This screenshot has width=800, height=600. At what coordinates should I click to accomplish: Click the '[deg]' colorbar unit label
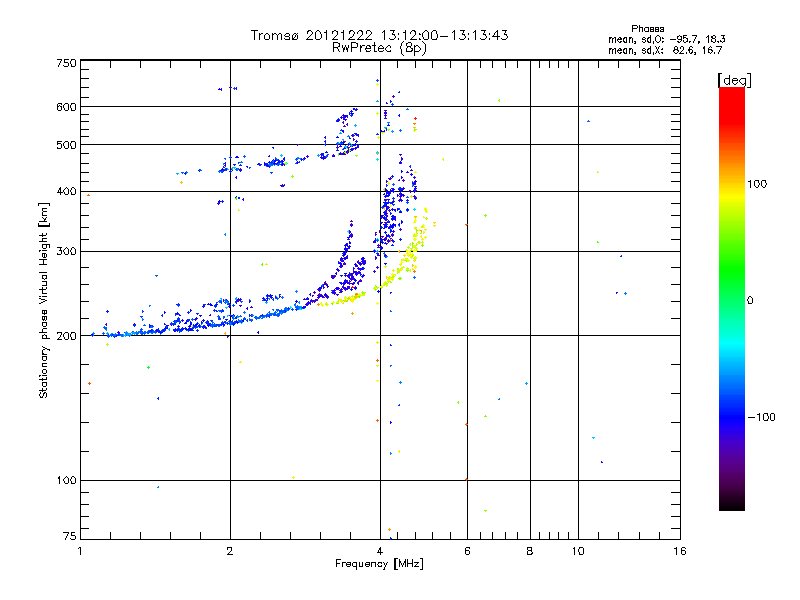734,80
